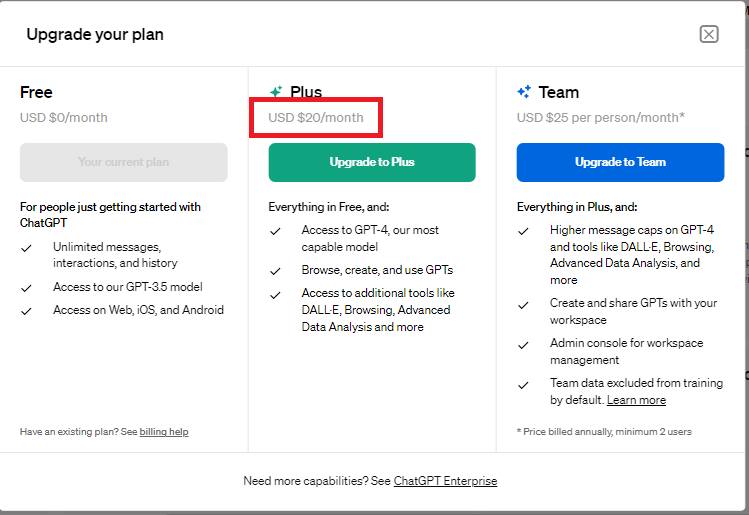Click Unlimited messages, interactions, and history text
Viewport: 749px width, 515px height.
click(115, 255)
